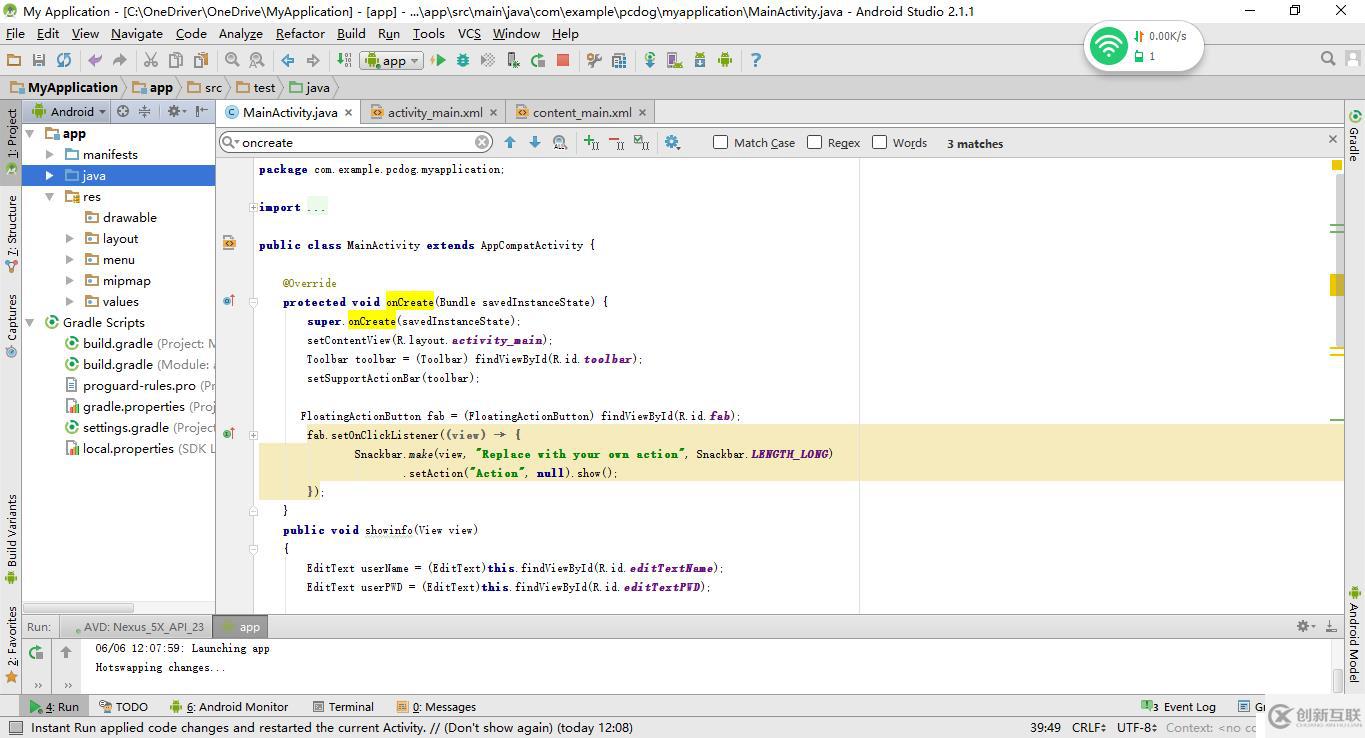
Task: Toggle the Words checkbox
Action: (x=880, y=142)
